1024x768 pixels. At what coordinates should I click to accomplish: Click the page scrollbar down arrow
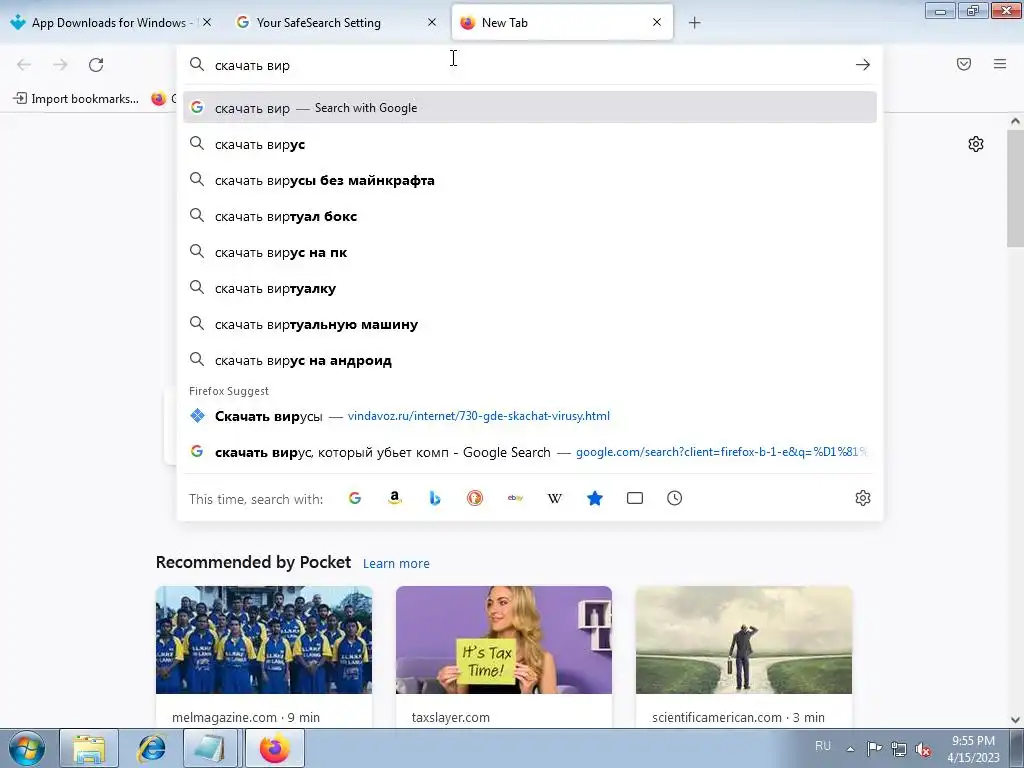(x=1015, y=720)
